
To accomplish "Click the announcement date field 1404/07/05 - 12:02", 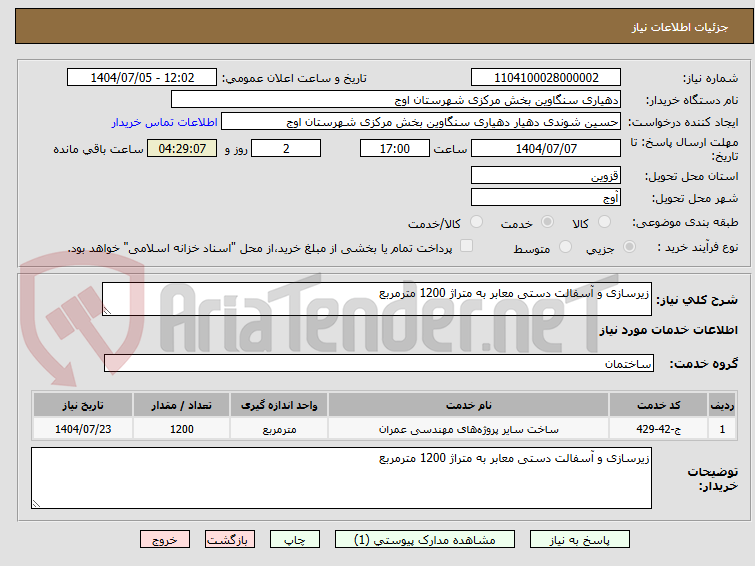I will pos(142,78).
